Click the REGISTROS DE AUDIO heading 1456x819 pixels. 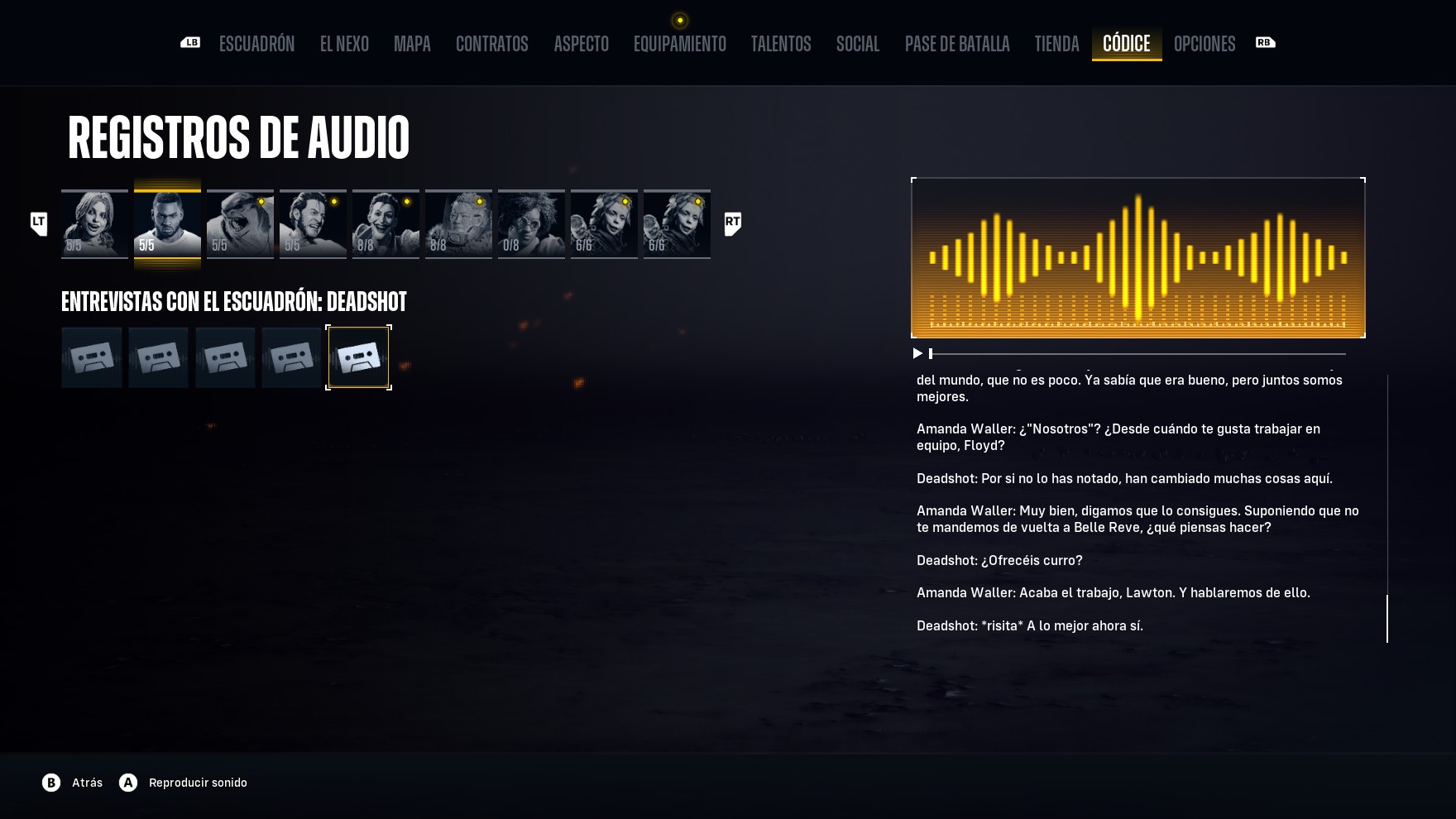pyautogui.click(x=239, y=137)
